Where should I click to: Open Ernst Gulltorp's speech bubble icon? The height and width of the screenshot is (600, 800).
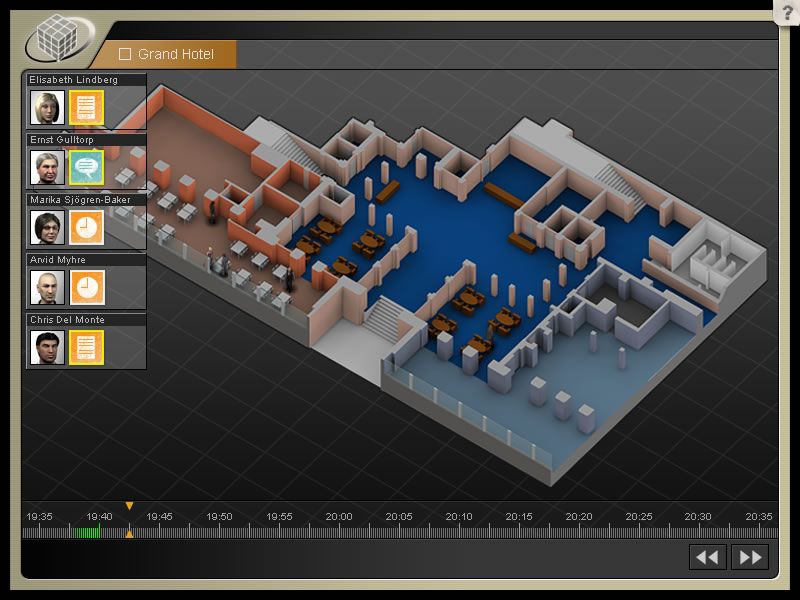pyautogui.click(x=87, y=167)
